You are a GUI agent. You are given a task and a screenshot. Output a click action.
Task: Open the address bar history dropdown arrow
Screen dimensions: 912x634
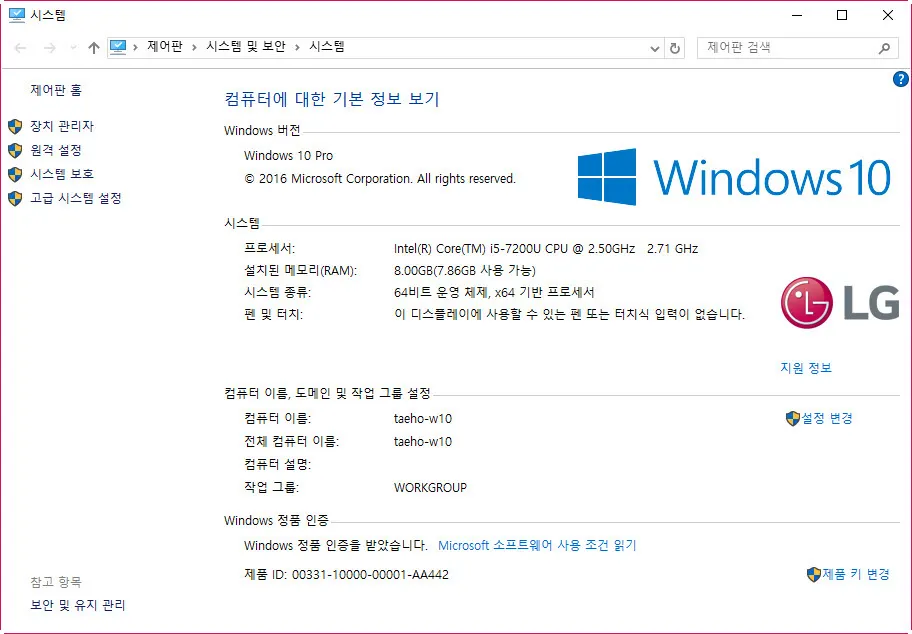pyautogui.click(x=654, y=46)
